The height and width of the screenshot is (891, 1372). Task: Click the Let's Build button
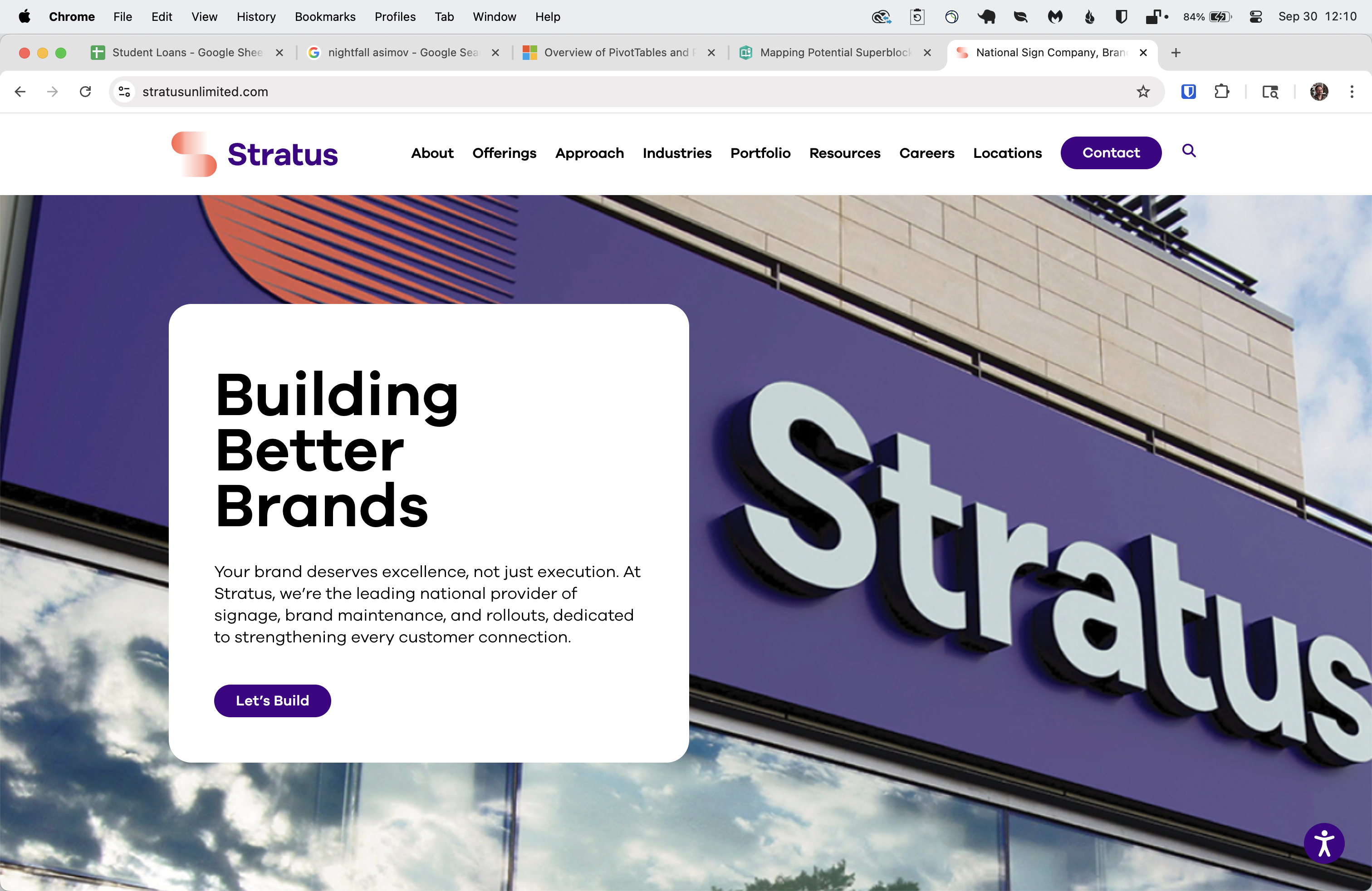tap(272, 700)
